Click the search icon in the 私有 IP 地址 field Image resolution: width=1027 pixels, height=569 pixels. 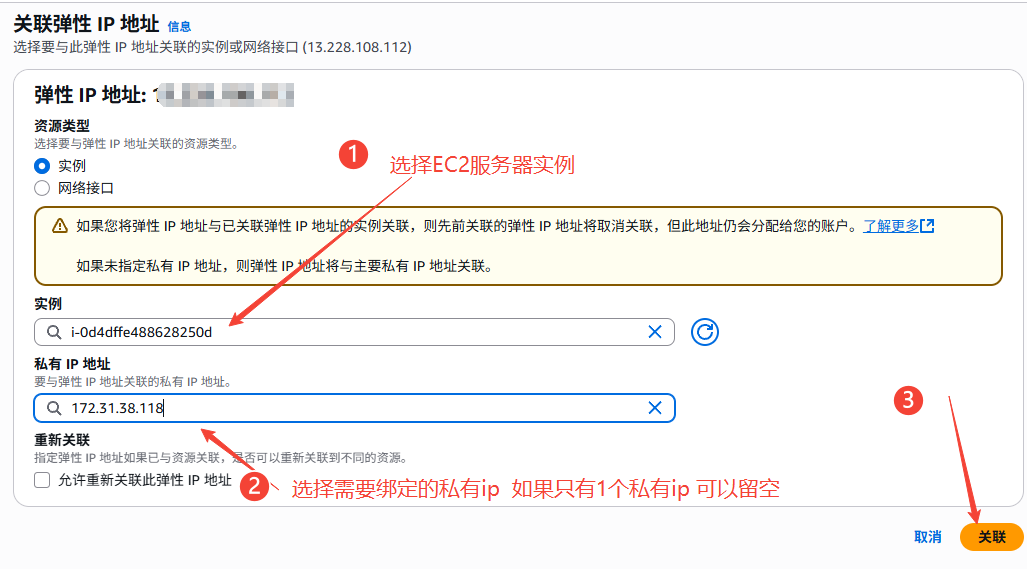pos(53,408)
